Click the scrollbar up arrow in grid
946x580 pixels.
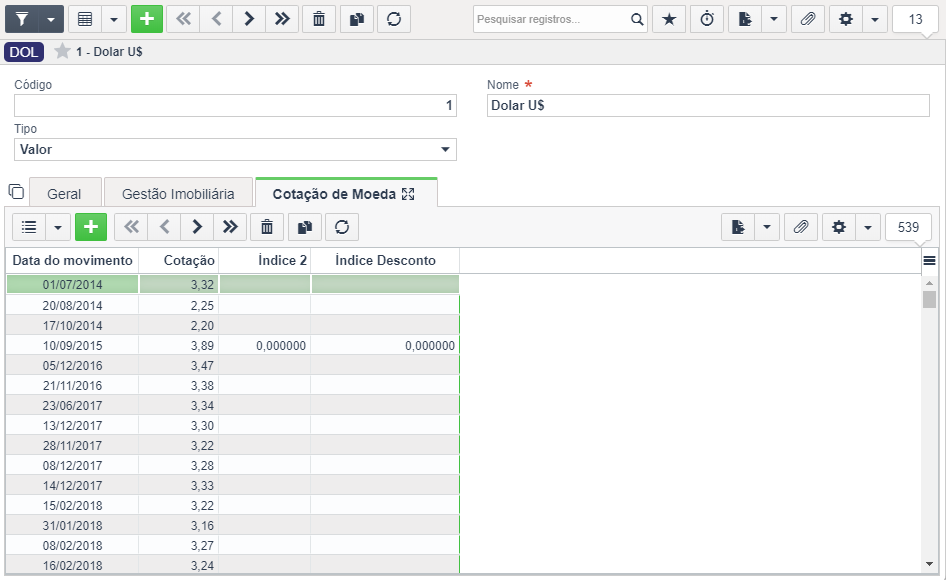coord(929,282)
